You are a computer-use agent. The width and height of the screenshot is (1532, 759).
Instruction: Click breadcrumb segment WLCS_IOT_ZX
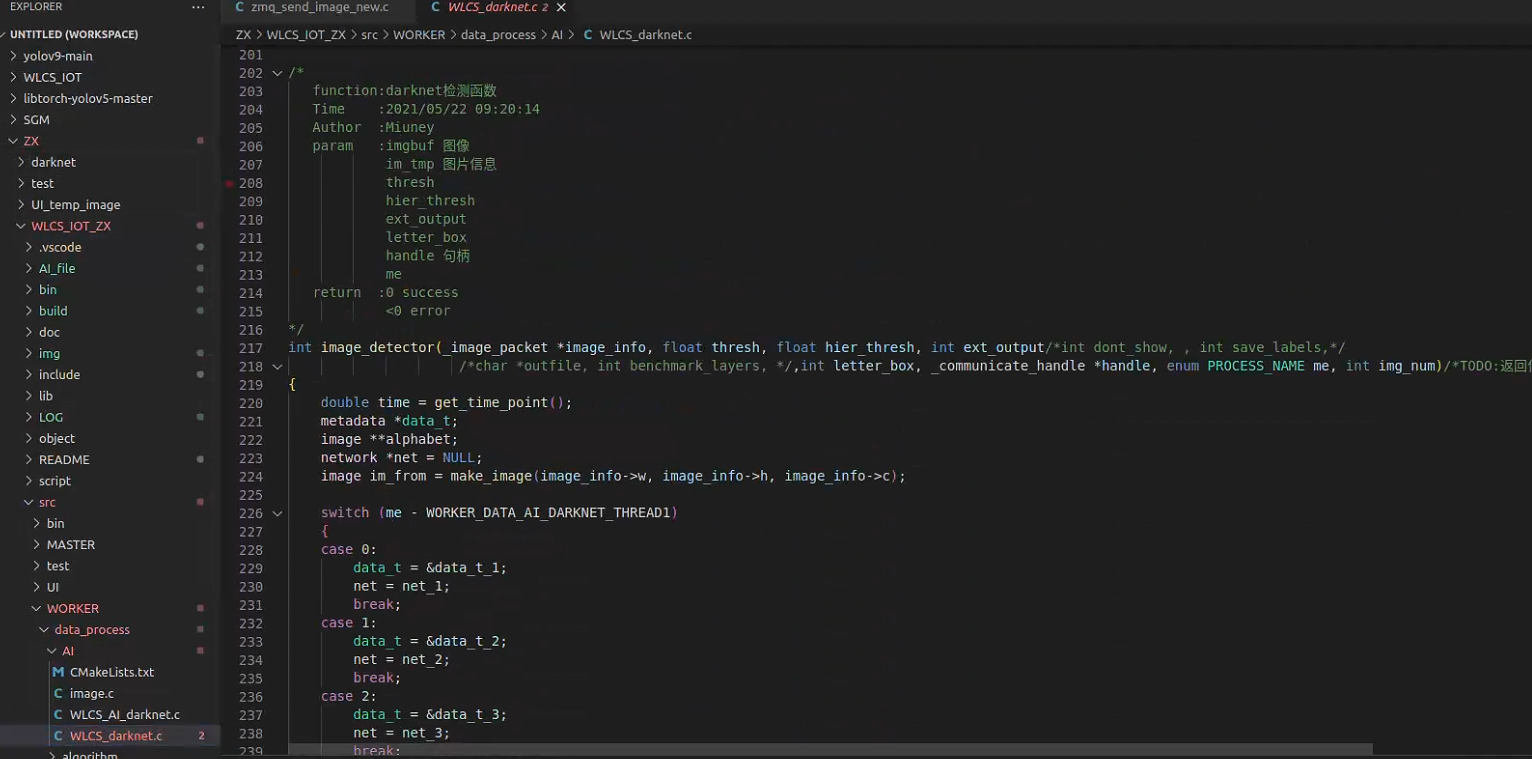click(306, 35)
